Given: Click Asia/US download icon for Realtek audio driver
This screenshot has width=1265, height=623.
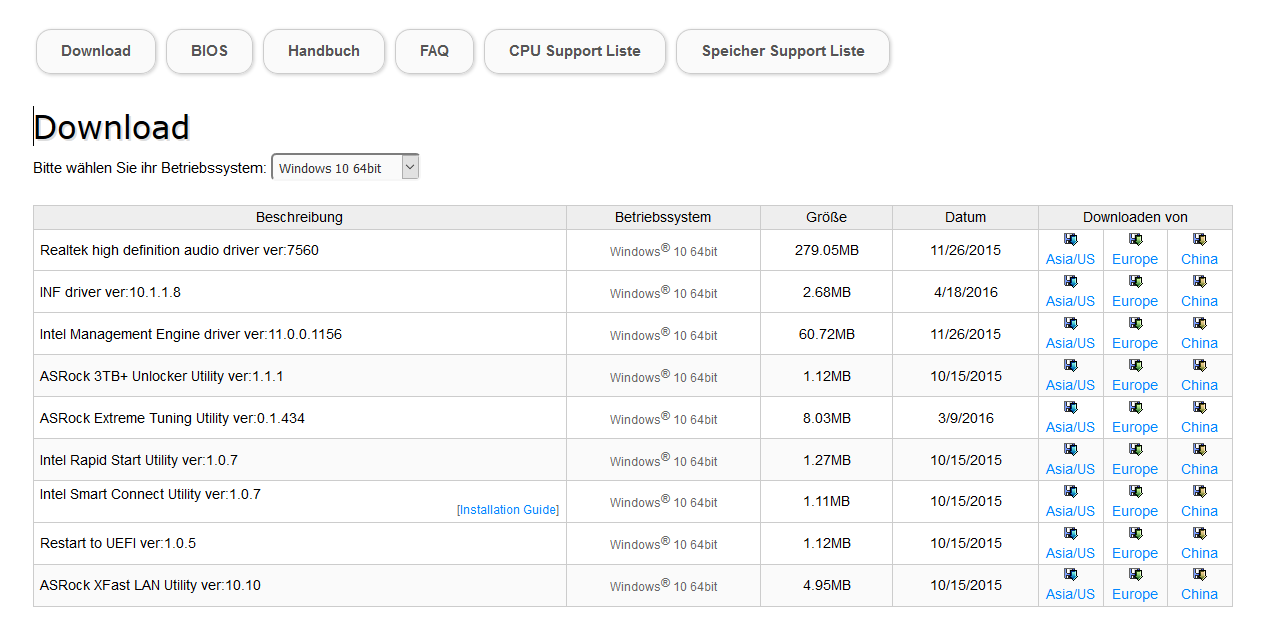Looking at the screenshot, I should click(1070, 240).
